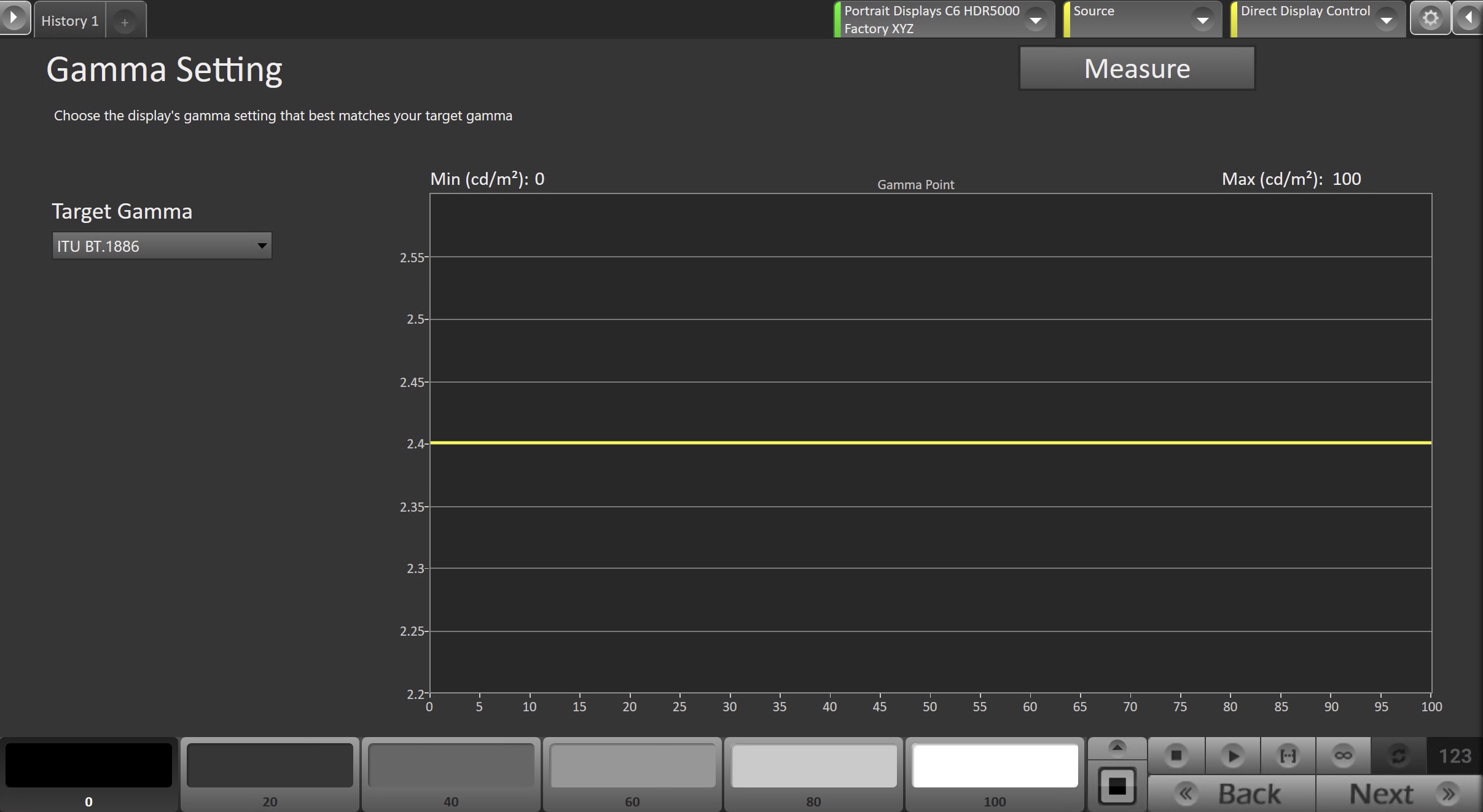The height and width of the screenshot is (812, 1483).
Task: Expand the Source dropdown
Action: tap(1202, 20)
